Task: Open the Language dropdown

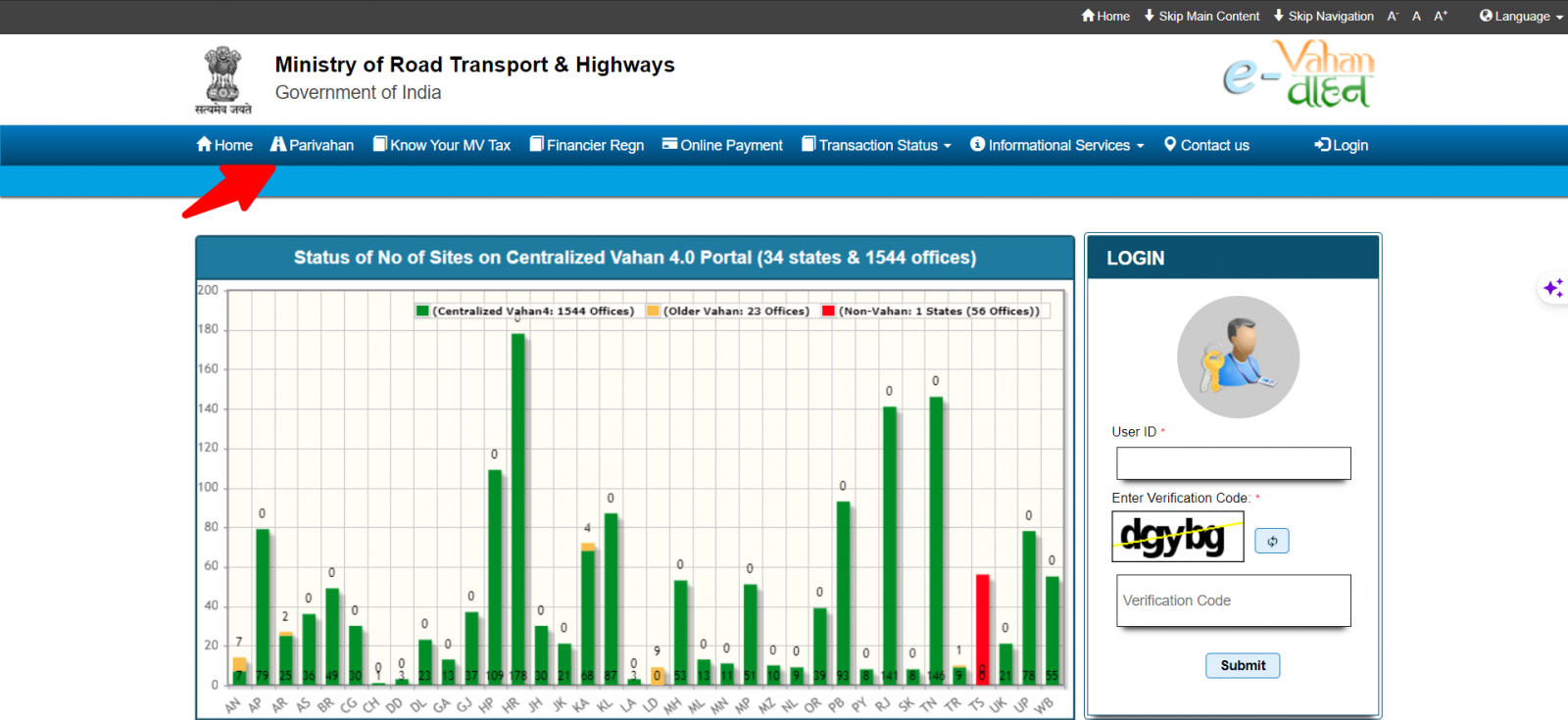Action: (x=1521, y=16)
